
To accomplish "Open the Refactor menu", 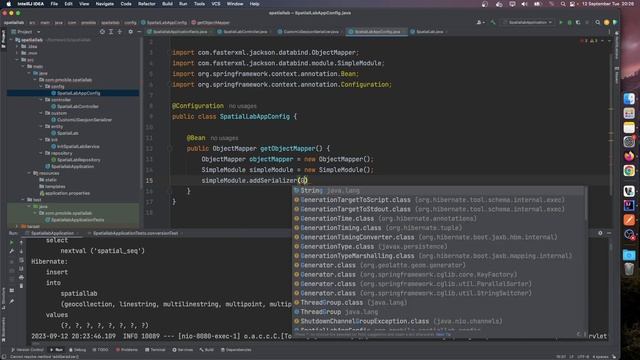I will tap(147, 4).
